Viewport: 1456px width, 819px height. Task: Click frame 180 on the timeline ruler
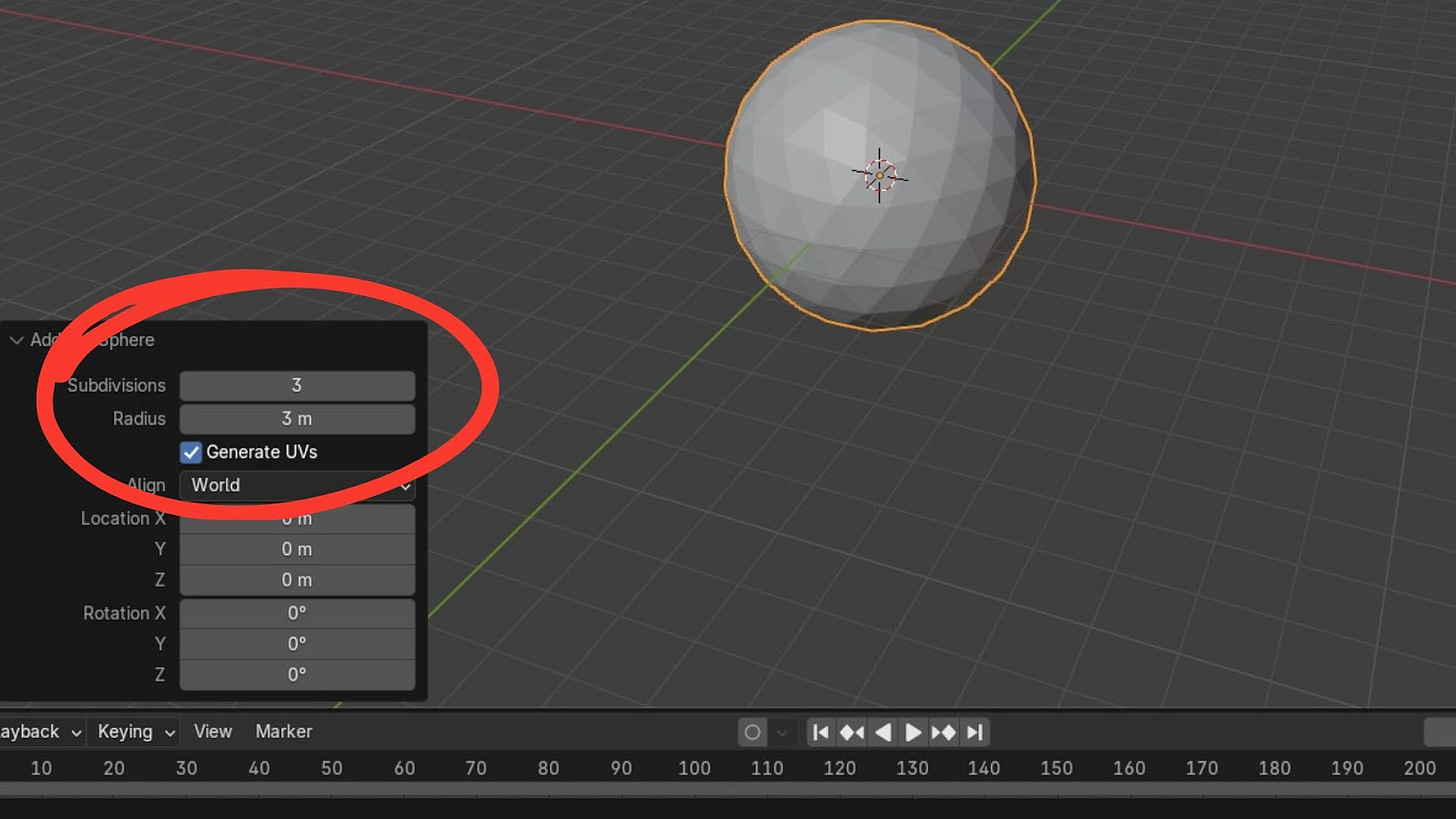1274,768
